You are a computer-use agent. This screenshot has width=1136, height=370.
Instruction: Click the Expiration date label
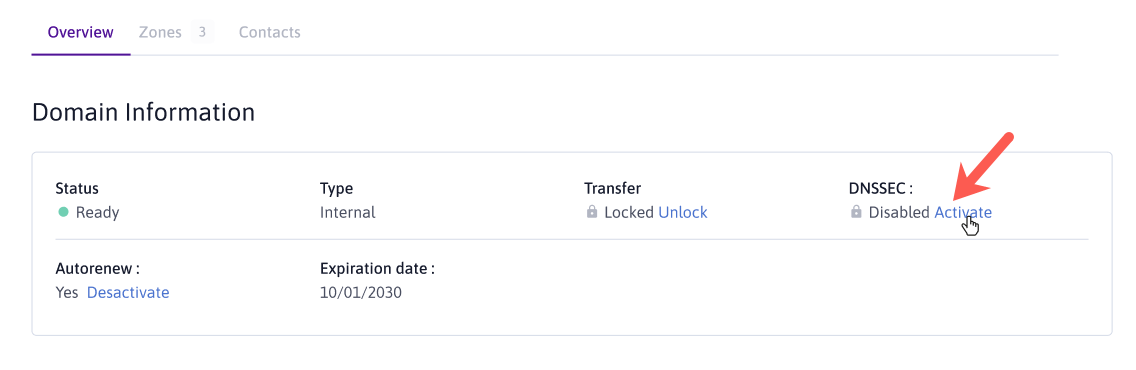tap(377, 269)
